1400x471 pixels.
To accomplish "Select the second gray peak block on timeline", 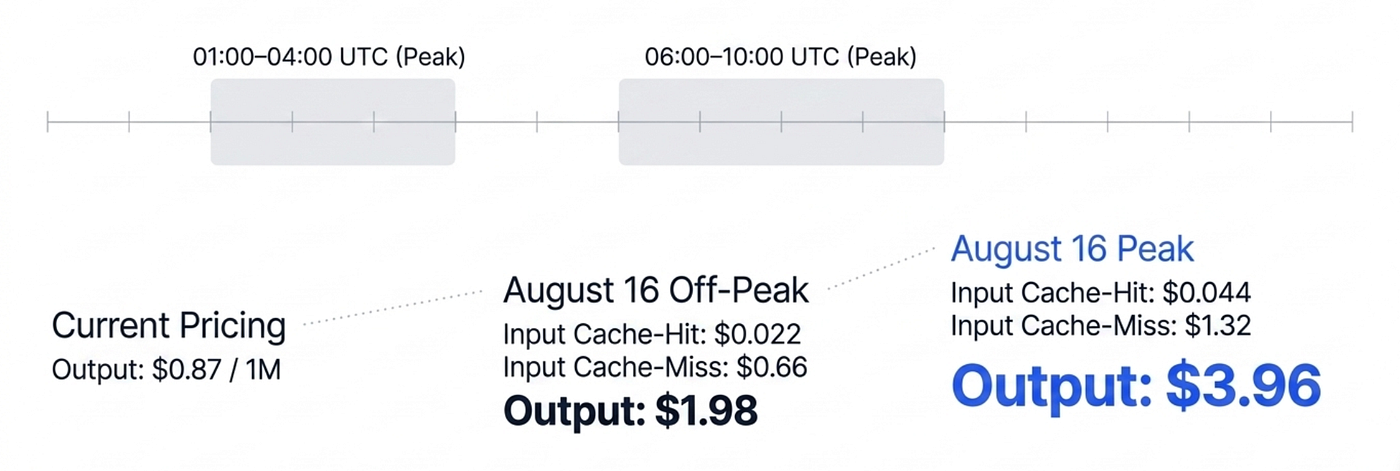I will click(x=781, y=122).
